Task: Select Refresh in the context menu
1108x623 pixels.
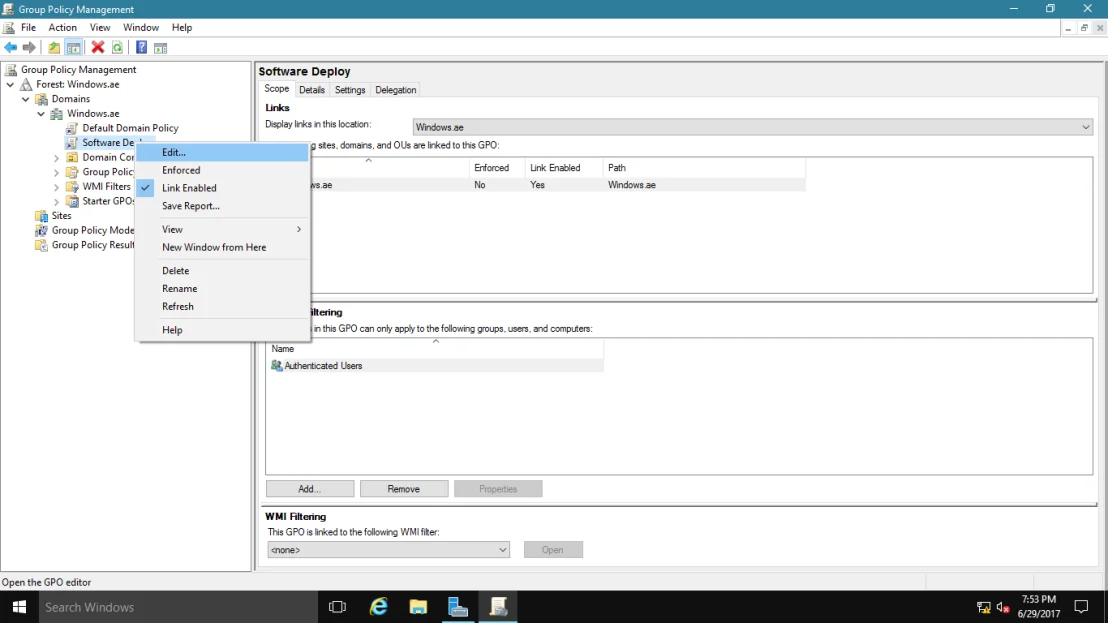Action: pyautogui.click(x=223, y=307)
